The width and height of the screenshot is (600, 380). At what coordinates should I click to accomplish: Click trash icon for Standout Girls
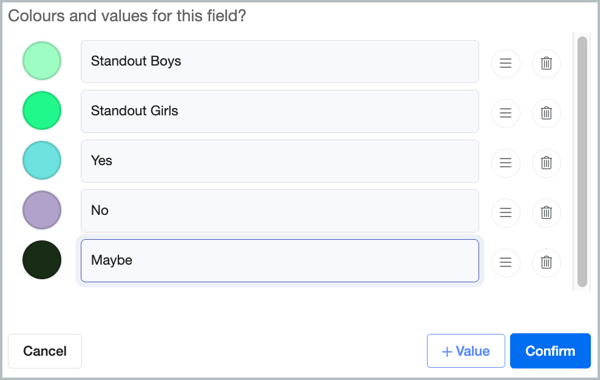point(546,113)
